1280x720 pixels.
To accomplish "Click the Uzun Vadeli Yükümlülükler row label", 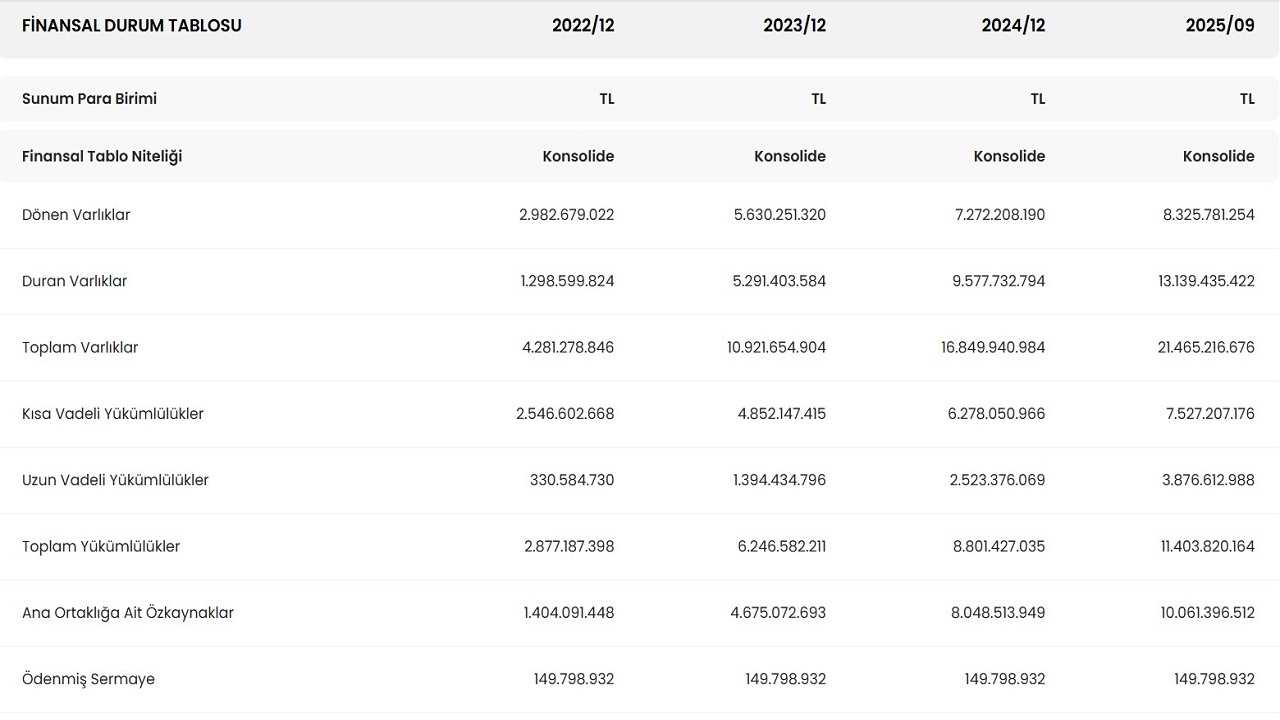I will 115,480.
